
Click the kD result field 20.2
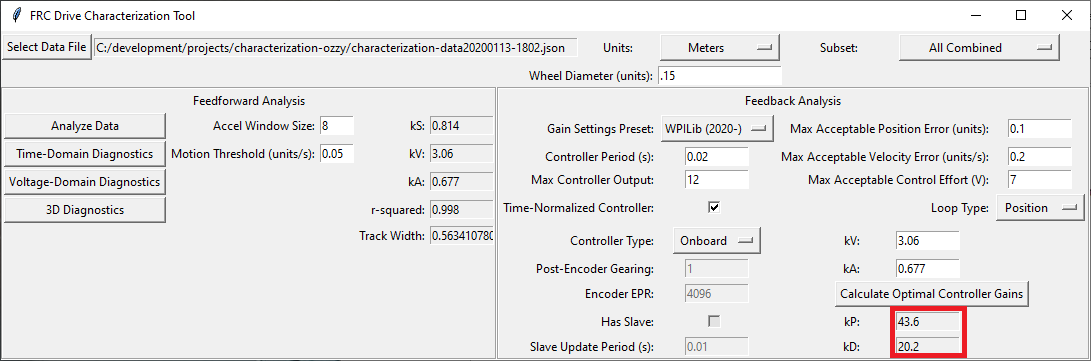click(927, 346)
